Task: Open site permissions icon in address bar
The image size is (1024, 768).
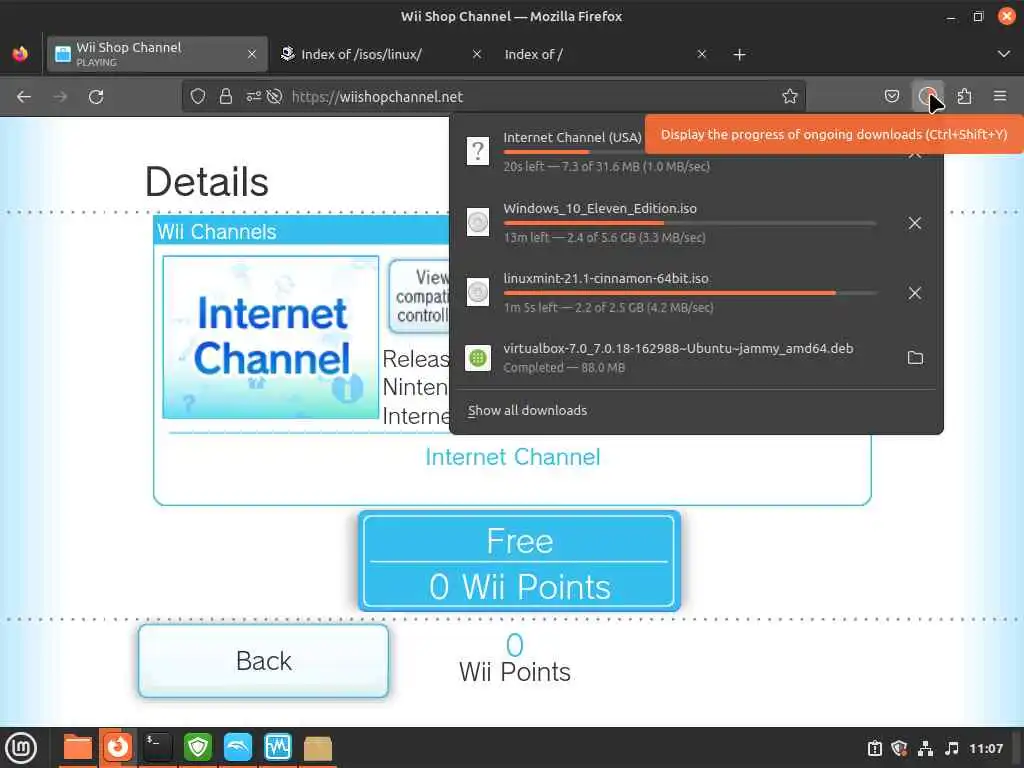Action: 253,97
